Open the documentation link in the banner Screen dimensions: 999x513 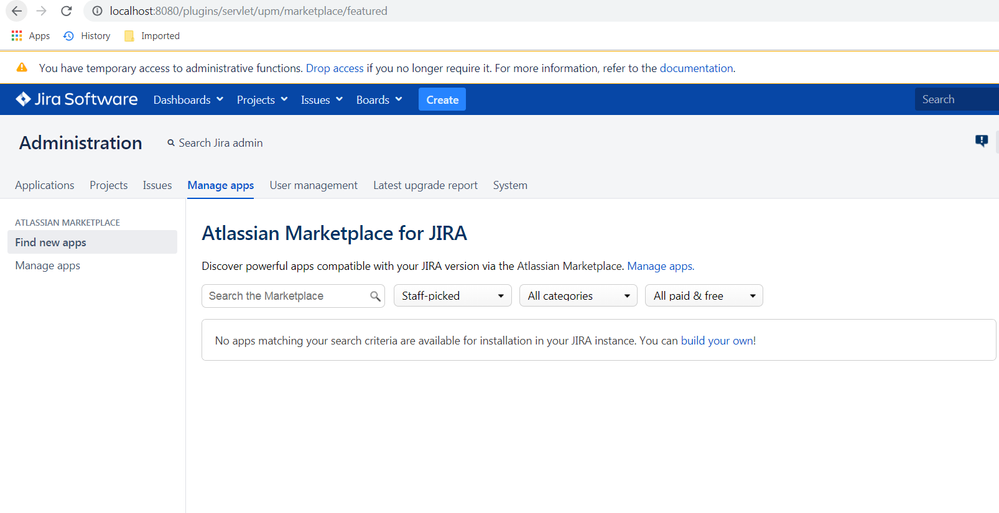[696, 68]
